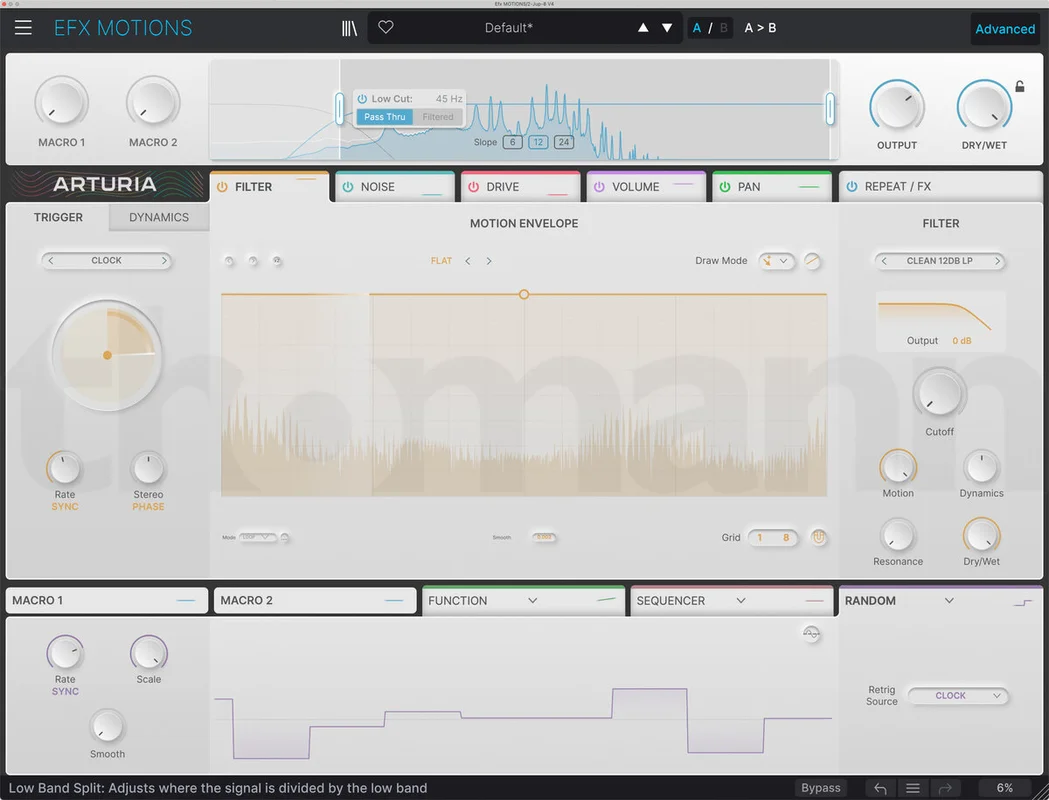The width and height of the screenshot is (1049, 800).
Task: Open the hamburger main menu
Action: coord(23,27)
